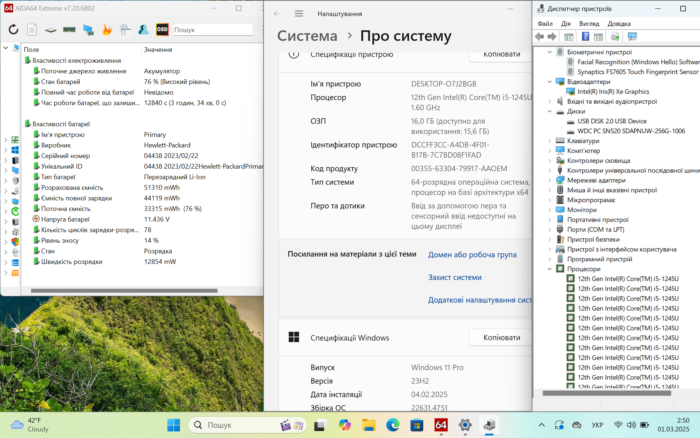Click the update driver icon in Device Manager toolbar
Screen dimensions: 700x438
(x=615, y=37)
